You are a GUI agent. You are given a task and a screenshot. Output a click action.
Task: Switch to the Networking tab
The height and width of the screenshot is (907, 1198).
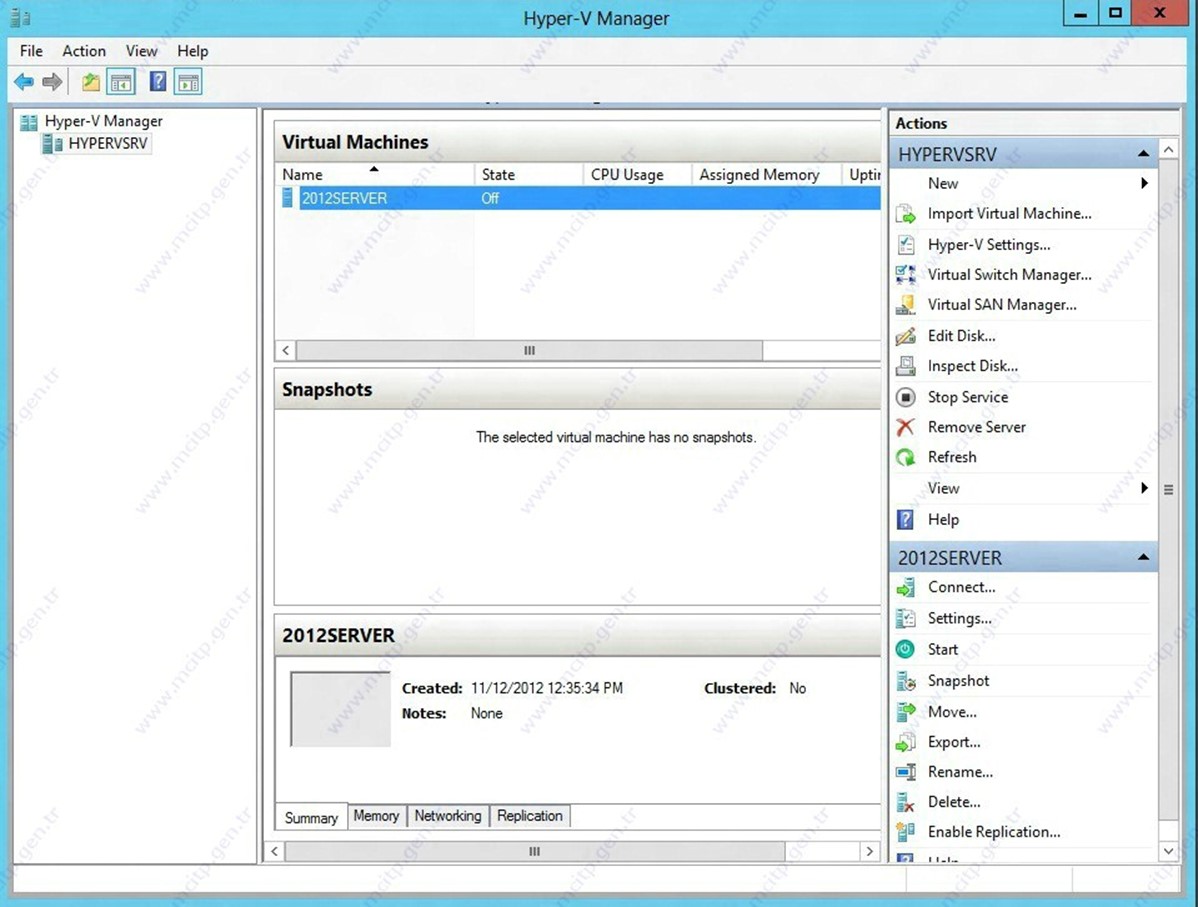[448, 816]
